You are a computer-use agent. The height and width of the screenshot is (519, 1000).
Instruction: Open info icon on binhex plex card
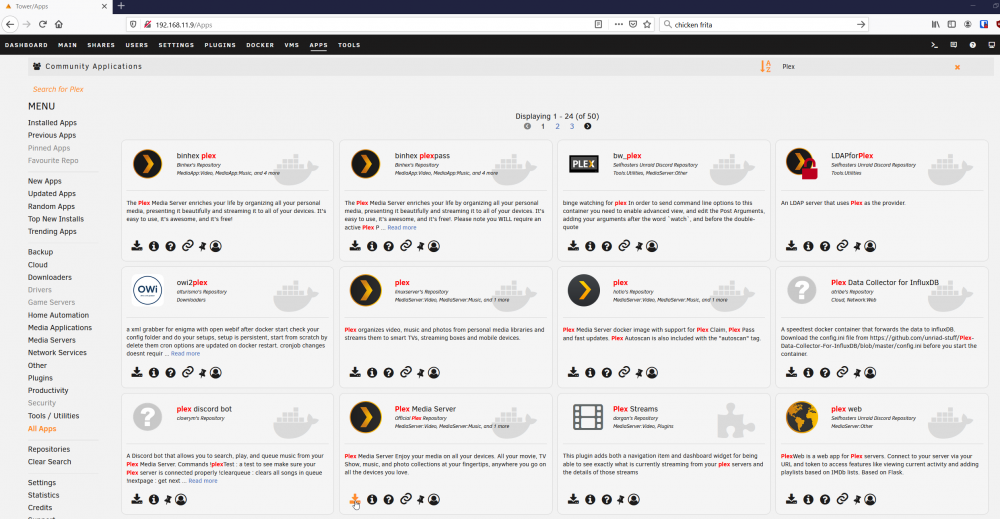[x=154, y=246]
